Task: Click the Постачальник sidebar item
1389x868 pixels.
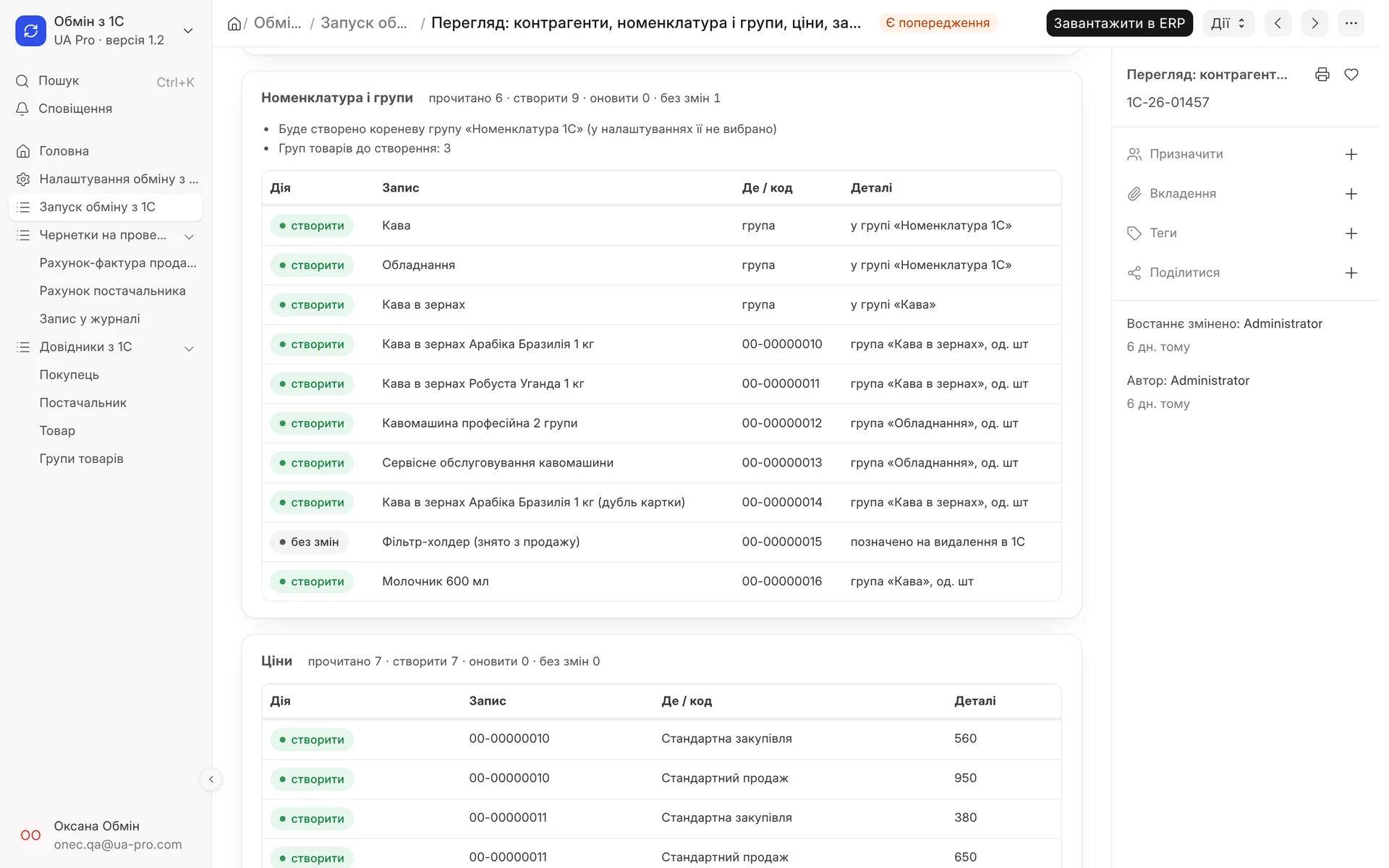Action: pyautogui.click(x=82, y=403)
